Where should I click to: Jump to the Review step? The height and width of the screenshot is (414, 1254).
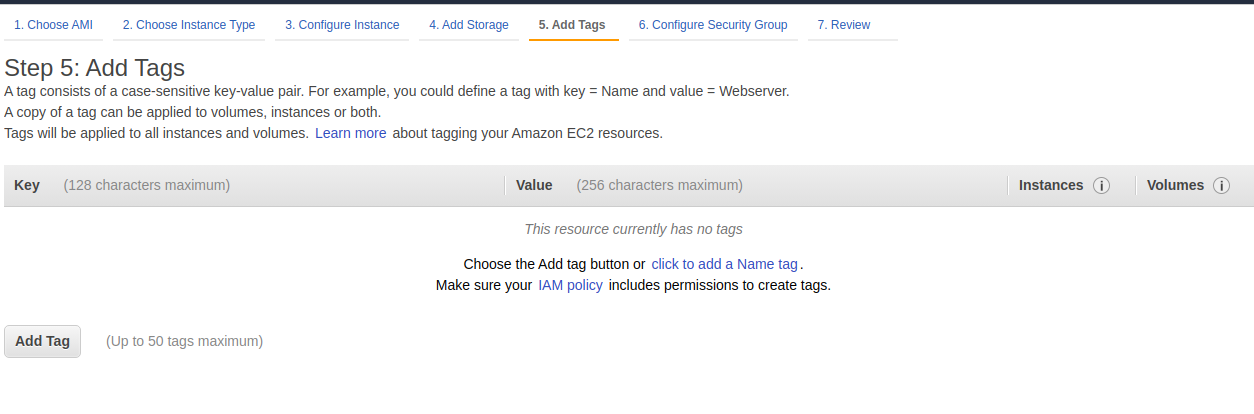pyautogui.click(x=844, y=25)
